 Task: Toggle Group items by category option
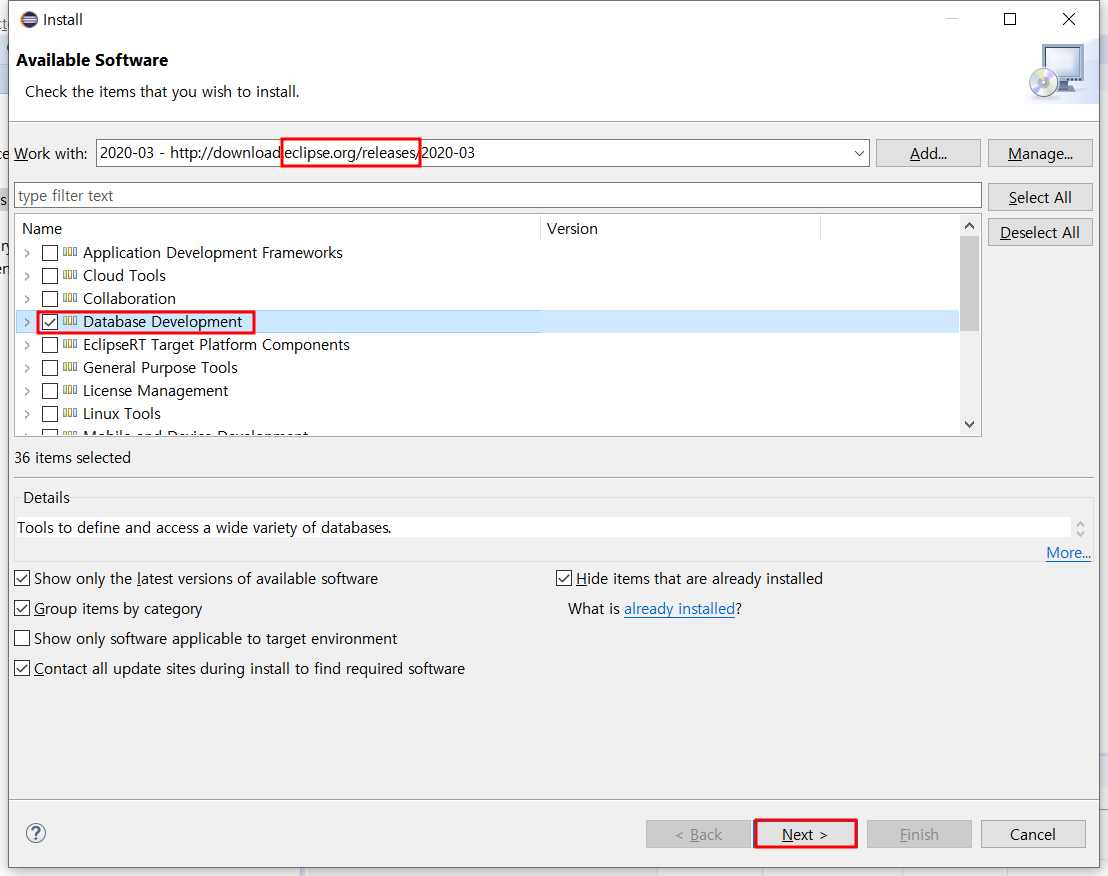pyautogui.click(x=23, y=608)
